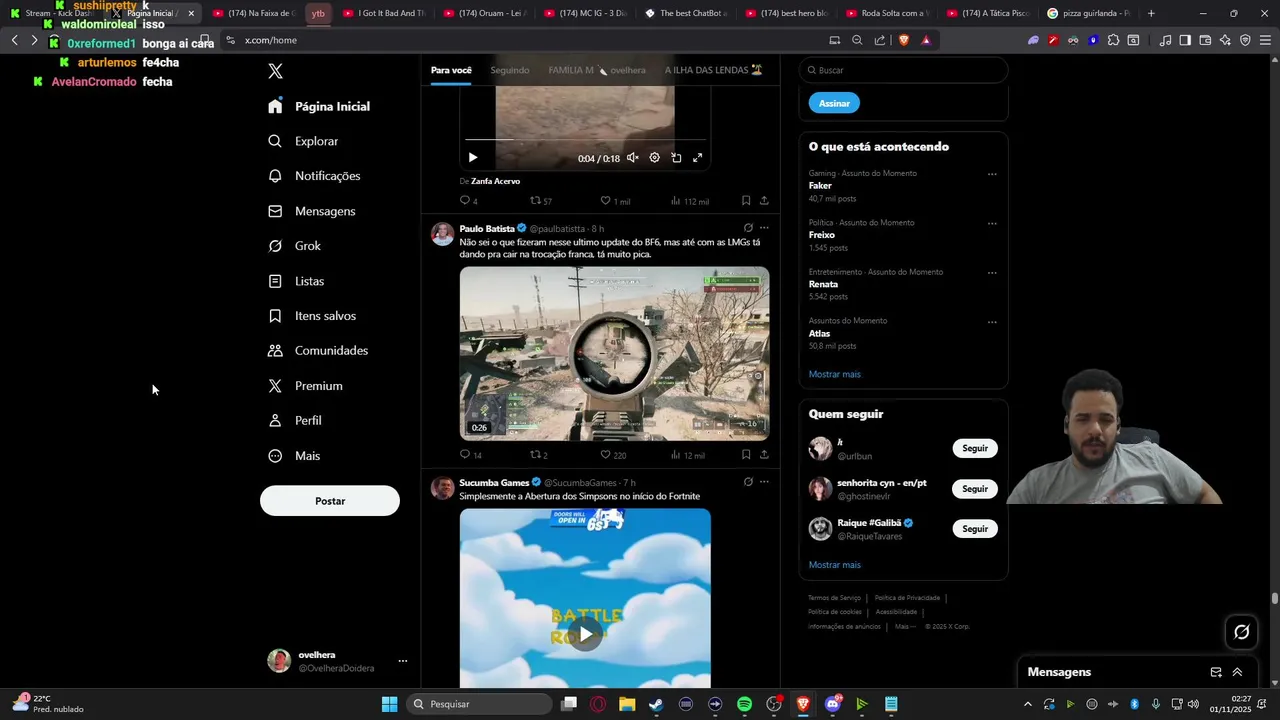Switch to the Para você tab
1280x720 pixels.
tap(451, 70)
